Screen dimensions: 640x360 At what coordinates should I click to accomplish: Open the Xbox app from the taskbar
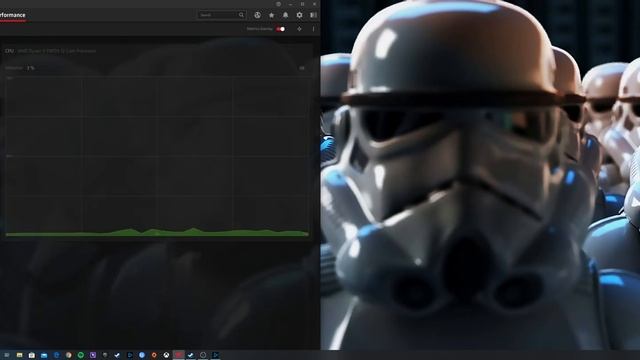tap(166, 355)
